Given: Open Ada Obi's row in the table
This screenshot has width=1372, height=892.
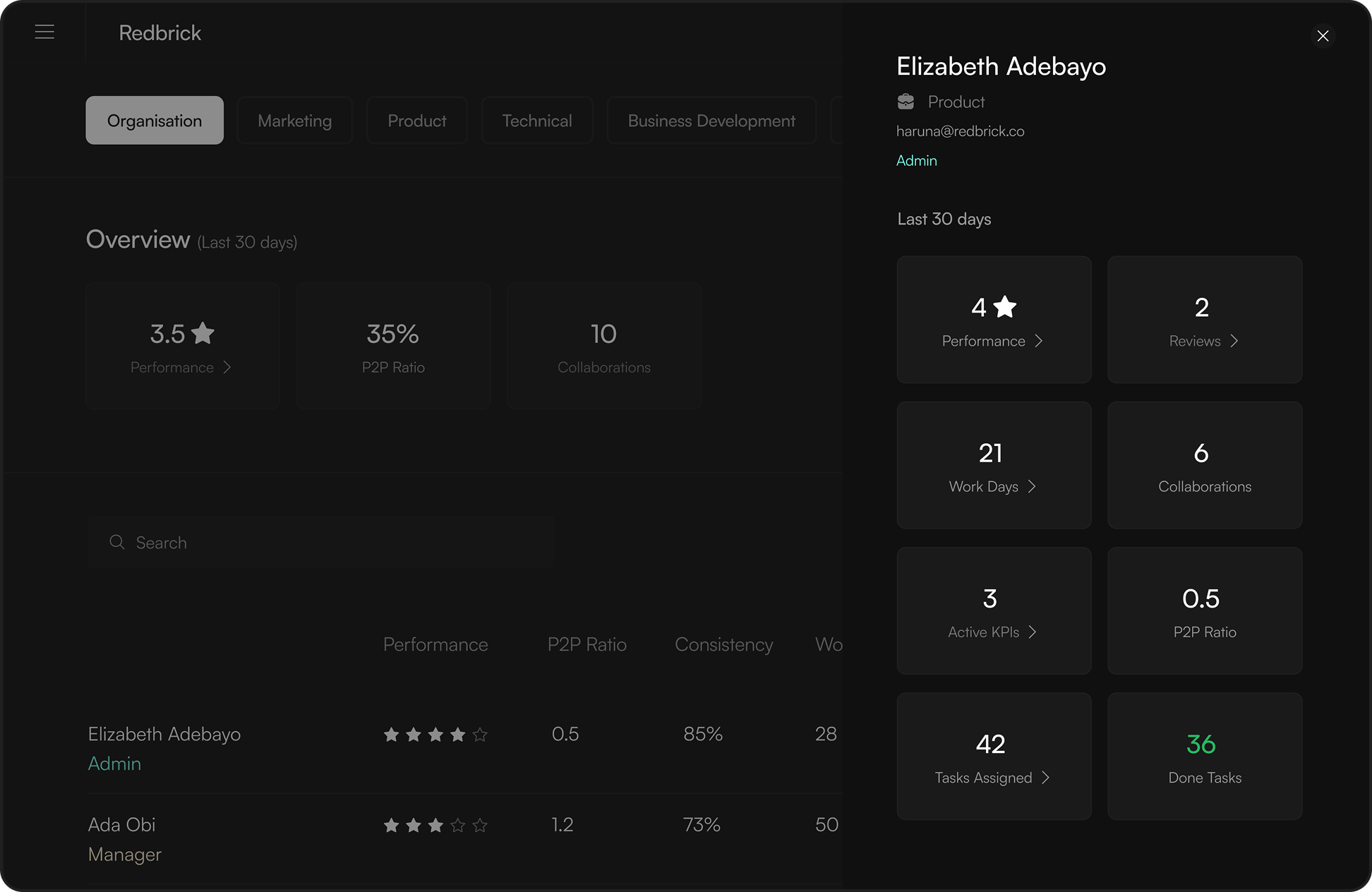Looking at the screenshot, I should (x=122, y=825).
